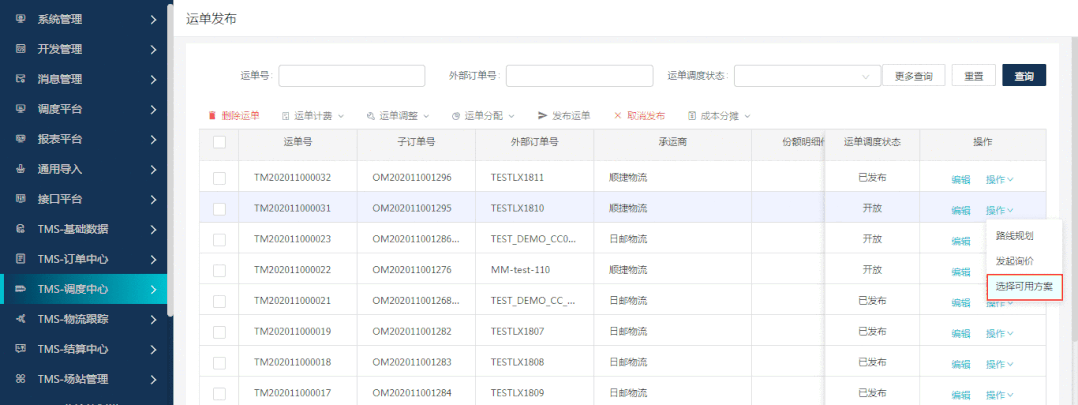Click the 报表平台 sidebar icon

[20, 139]
